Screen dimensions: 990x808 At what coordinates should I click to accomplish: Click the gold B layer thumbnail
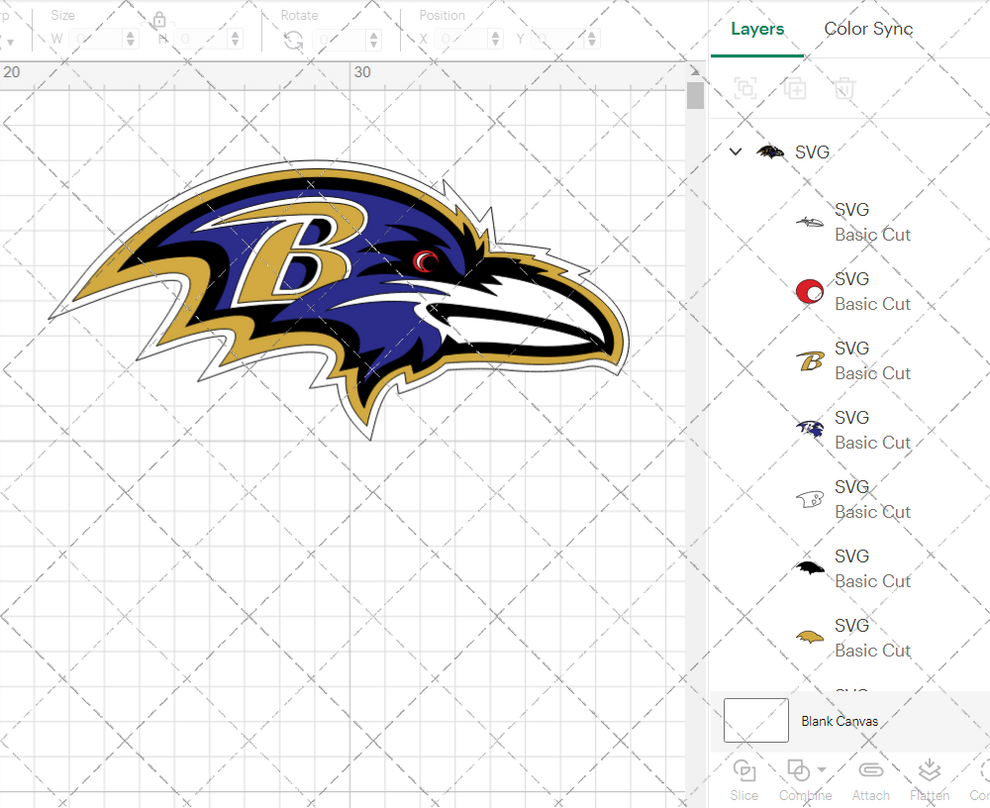pyautogui.click(x=808, y=360)
